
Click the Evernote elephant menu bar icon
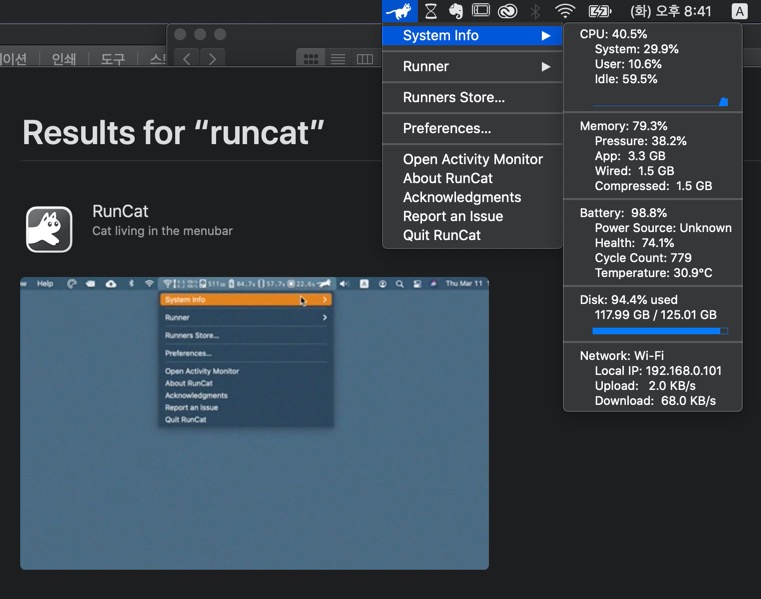point(455,11)
